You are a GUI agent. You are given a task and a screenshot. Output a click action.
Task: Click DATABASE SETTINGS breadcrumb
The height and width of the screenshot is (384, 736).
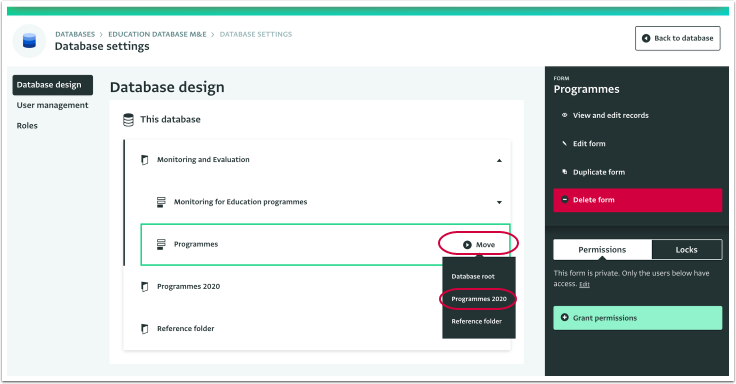[x=256, y=34]
